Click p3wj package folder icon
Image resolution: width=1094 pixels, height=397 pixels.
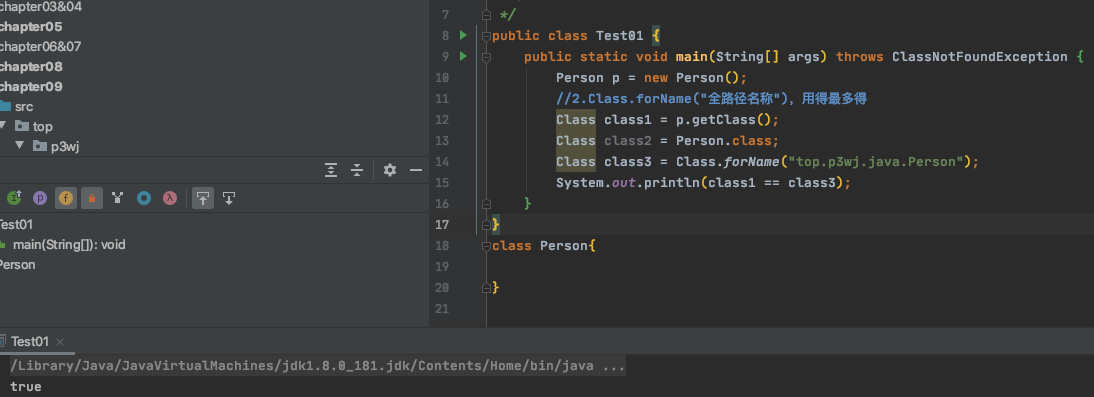click(x=40, y=146)
